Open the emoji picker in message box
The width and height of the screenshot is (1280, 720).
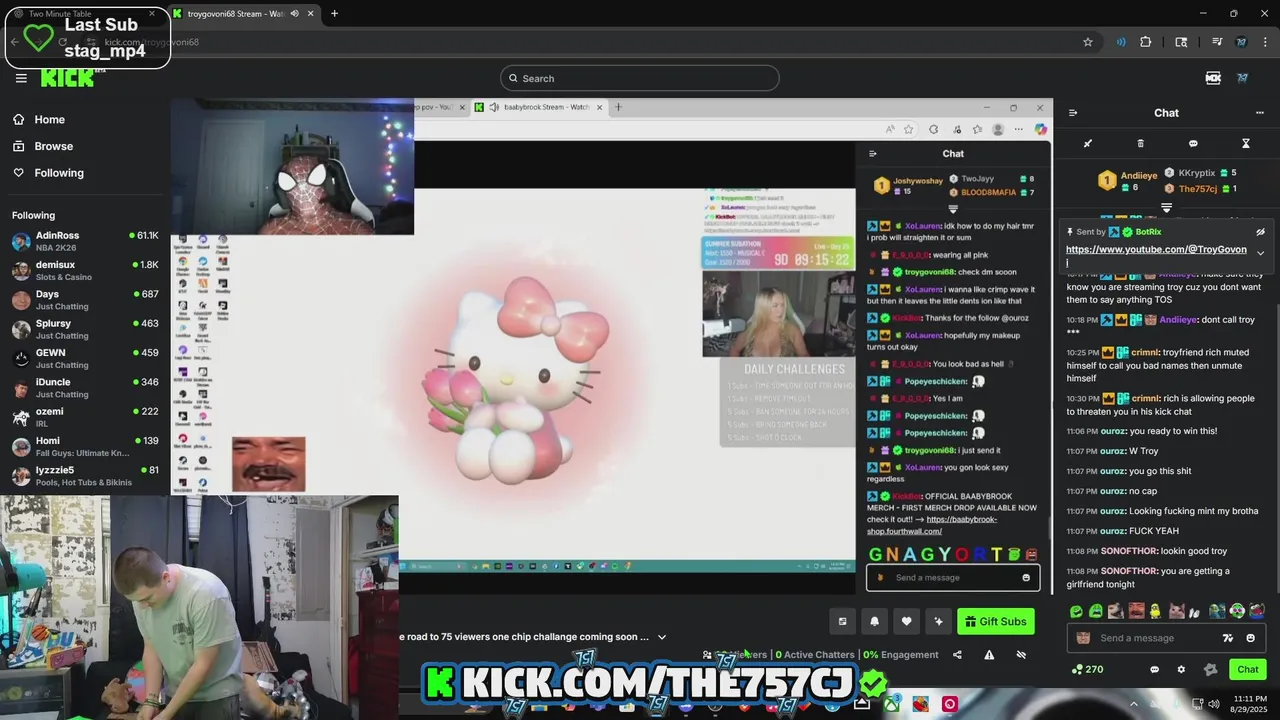tap(1250, 638)
